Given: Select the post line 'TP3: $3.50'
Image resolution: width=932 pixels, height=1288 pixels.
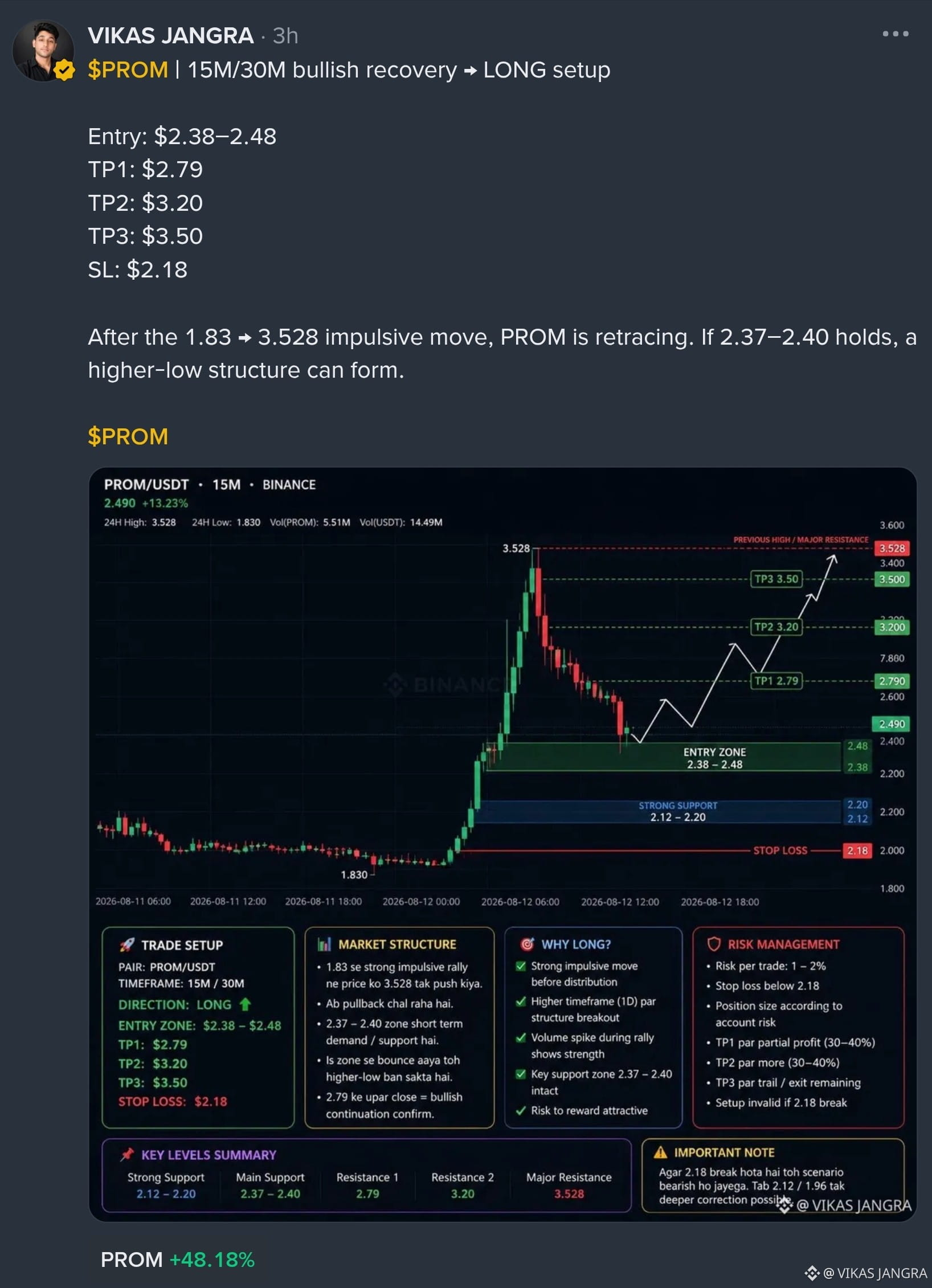Looking at the screenshot, I should pos(145,236).
